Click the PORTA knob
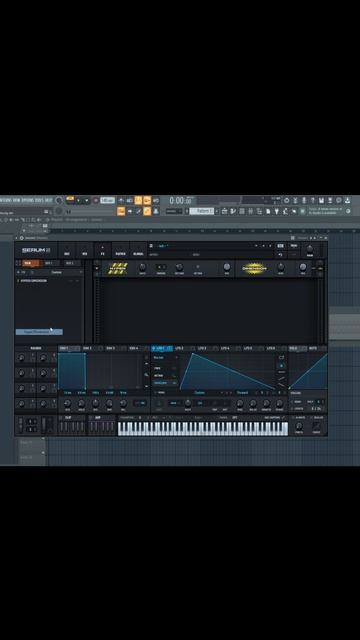This screenshot has height=640, width=360. click(x=299, y=426)
